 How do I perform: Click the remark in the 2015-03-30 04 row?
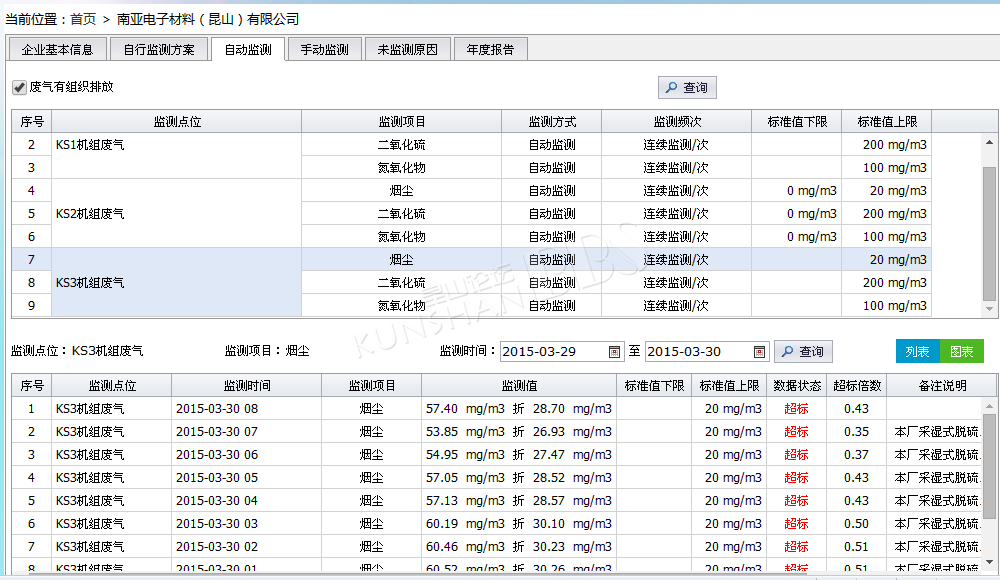[x=936, y=500]
